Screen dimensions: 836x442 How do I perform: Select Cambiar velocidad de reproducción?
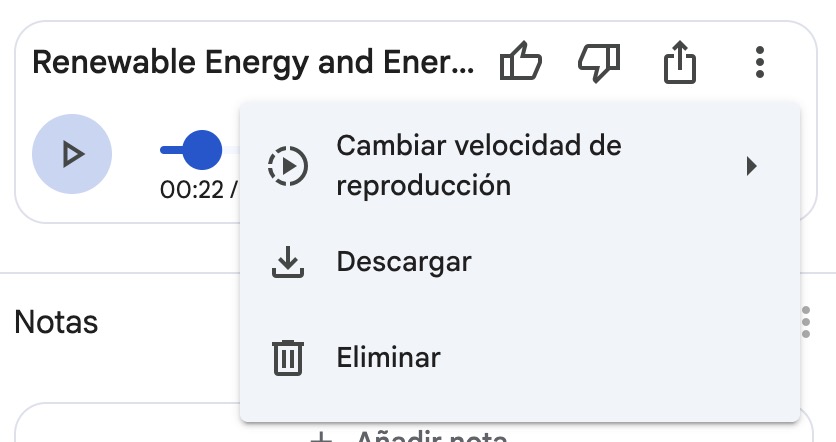(479, 166)
